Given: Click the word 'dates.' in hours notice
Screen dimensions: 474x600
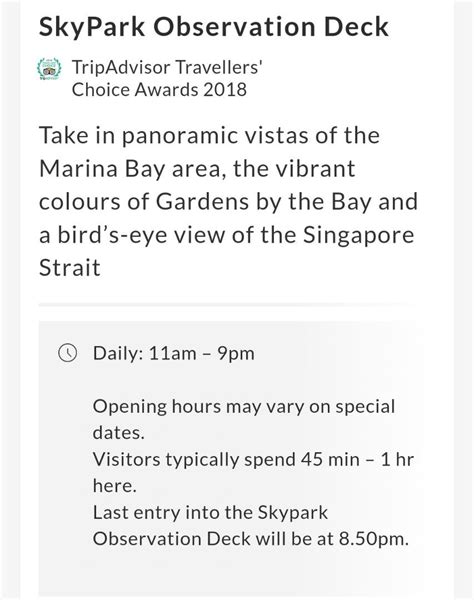Looking at the screenshot, I should tap(119, 433).
